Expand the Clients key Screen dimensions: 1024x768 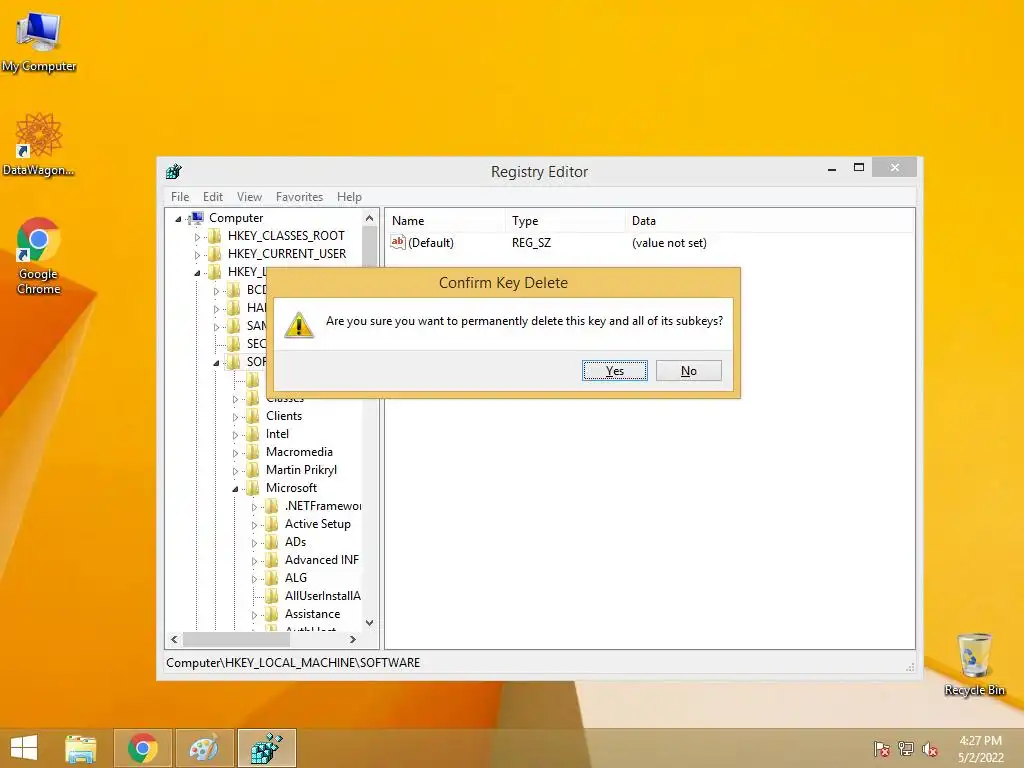pyautogui.click(x=235, y=417)
